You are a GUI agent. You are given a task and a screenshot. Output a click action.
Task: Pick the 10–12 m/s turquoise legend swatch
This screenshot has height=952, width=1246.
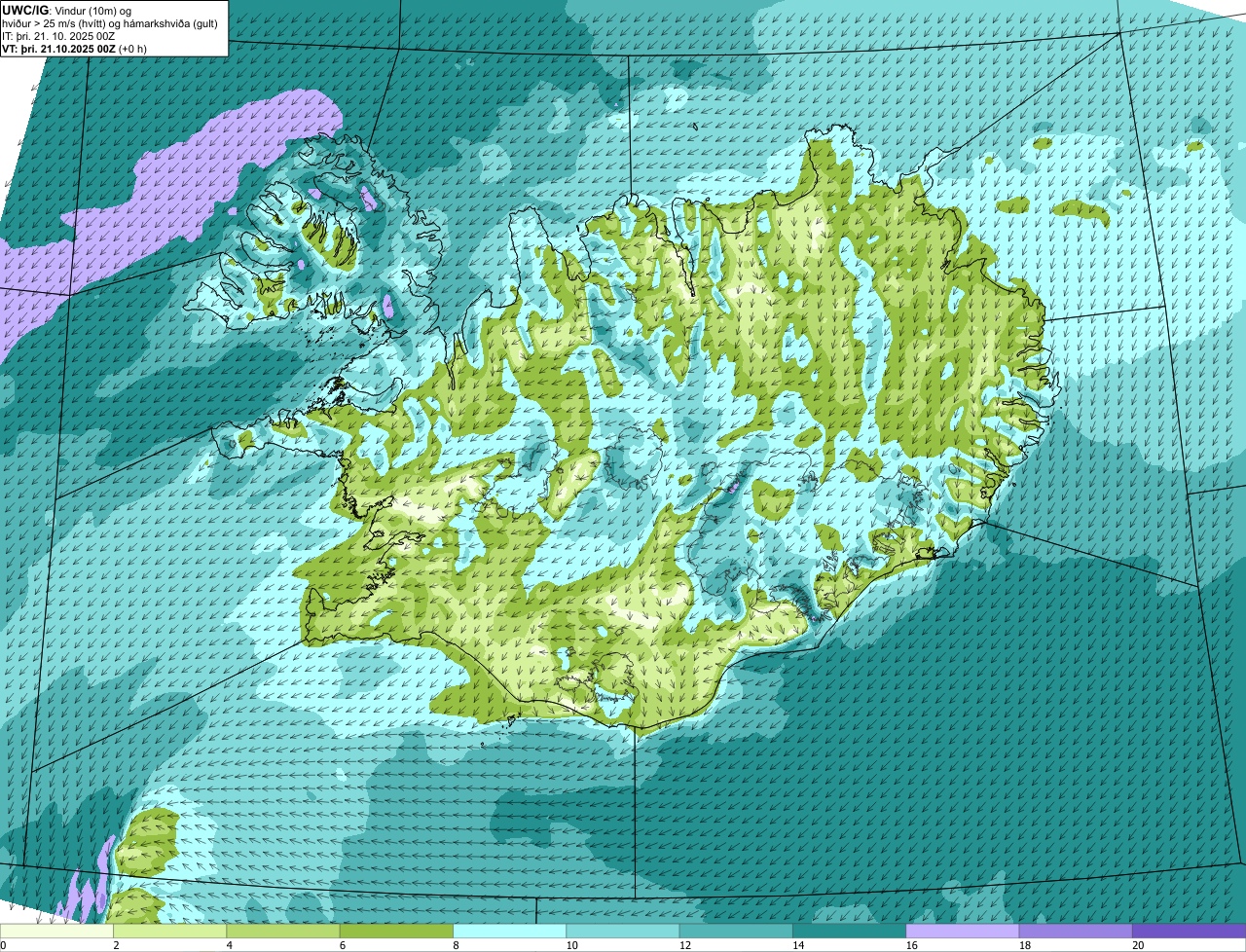click(623, 932)
